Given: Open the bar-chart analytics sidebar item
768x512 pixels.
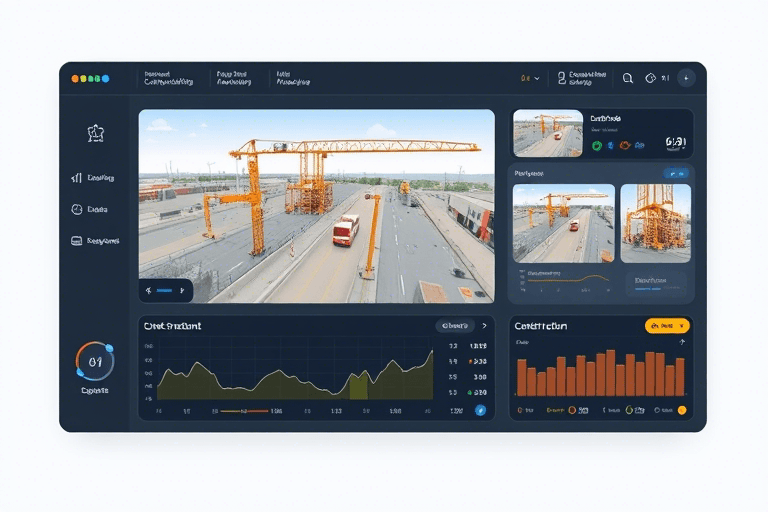Looking at the screenshot, I should point(77,178).
